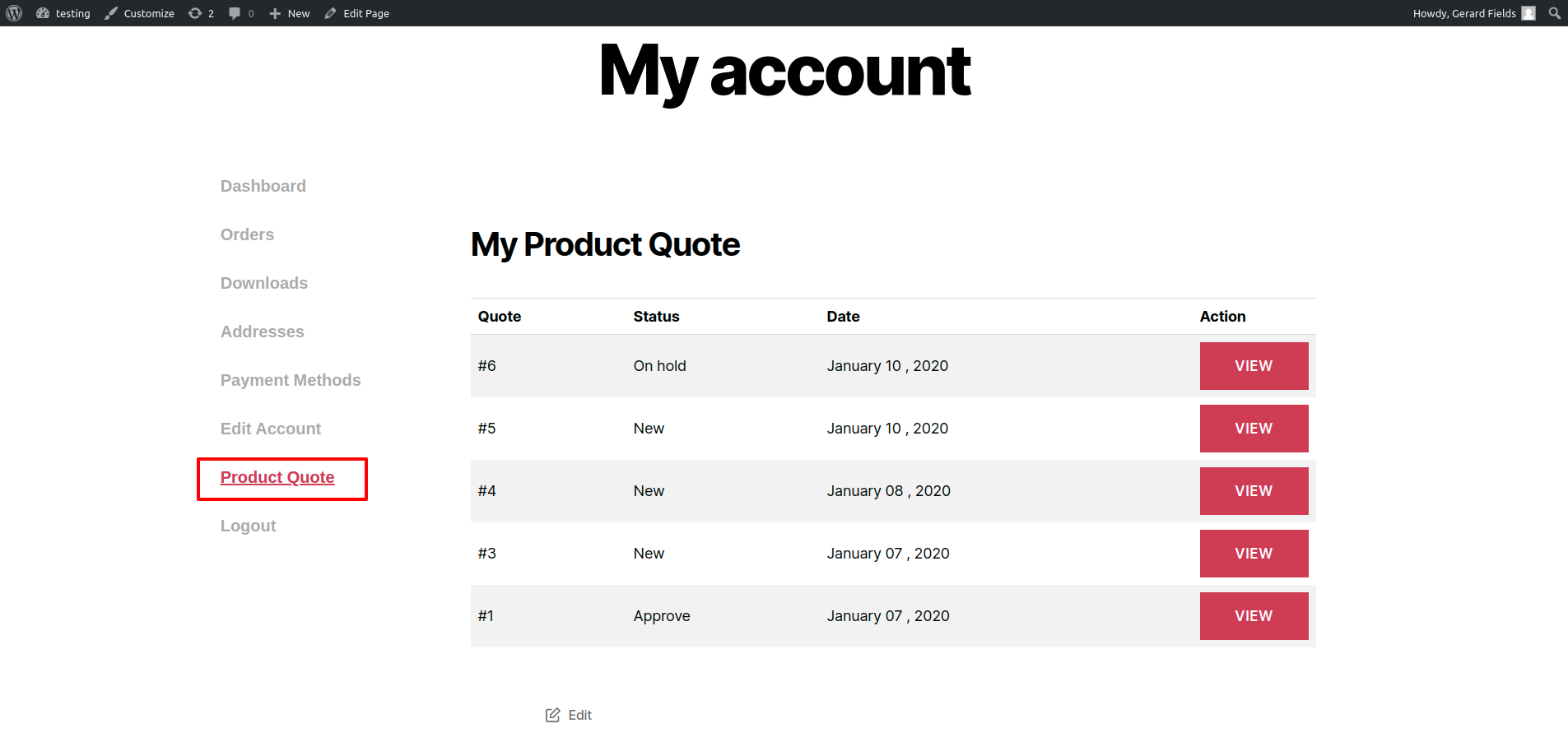This screenshot has height=742, width=1568.
Task: Click the Logout link
Action: pos(248,526)
